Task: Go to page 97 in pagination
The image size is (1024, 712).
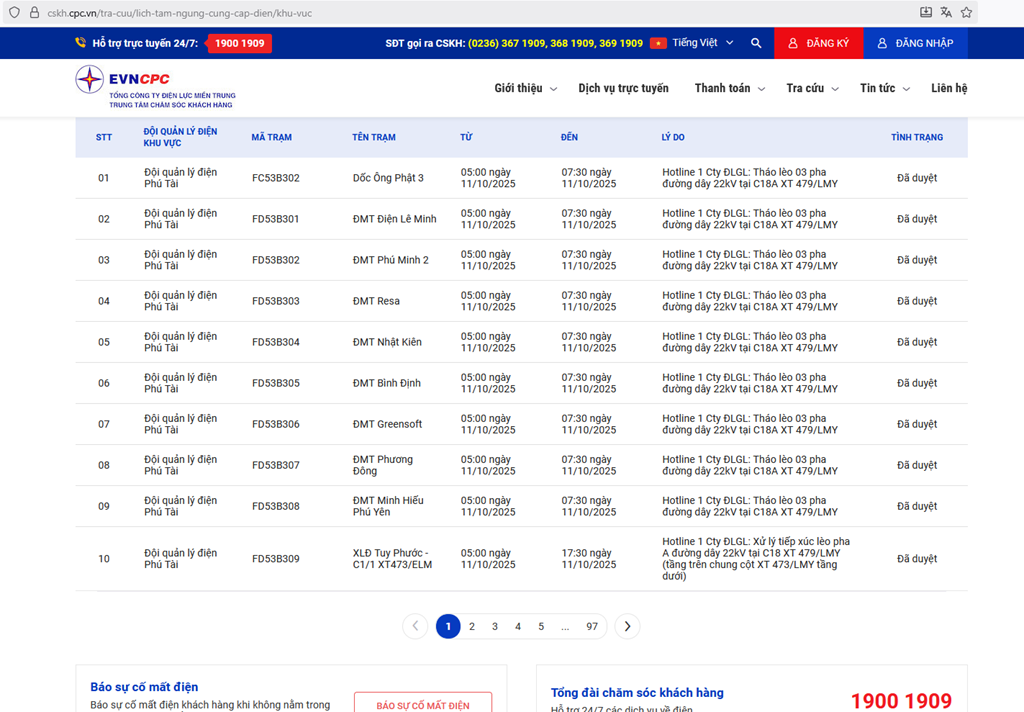Action: [x=592, y=626]
